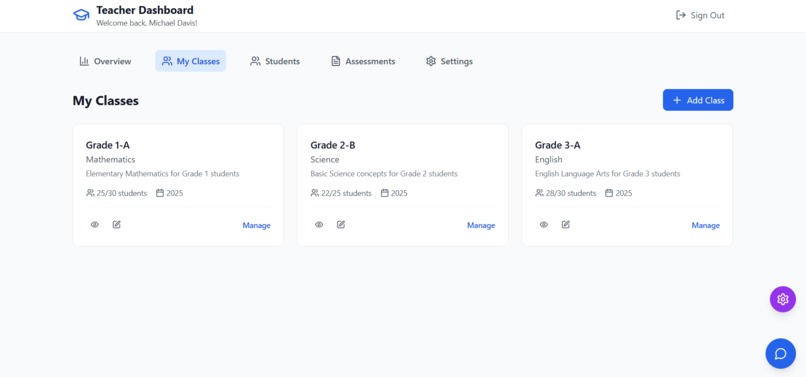The width and height of the screenshot is (806, 377).
Task: View Grade 2-B class details eye icon
Action: pyautogui.click(x=319, y=225)
